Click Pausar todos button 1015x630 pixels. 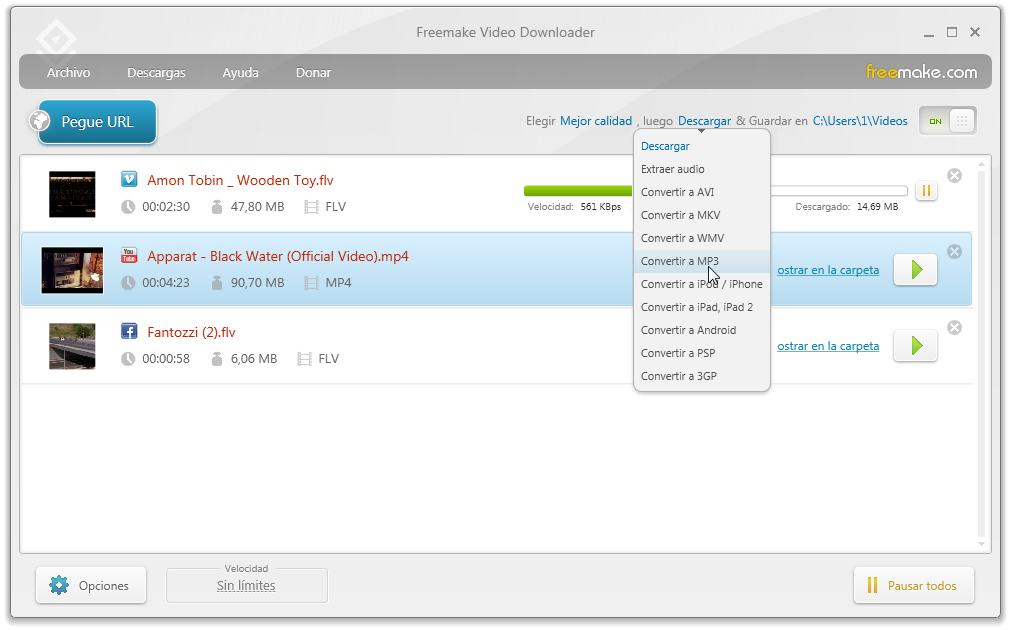coord(913,585)
